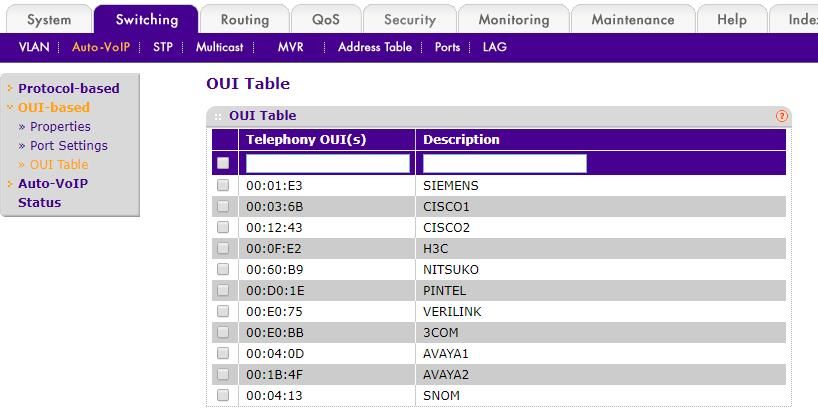Expand the Protocol-based menu section
818x413 pixels.
(68, 88)
